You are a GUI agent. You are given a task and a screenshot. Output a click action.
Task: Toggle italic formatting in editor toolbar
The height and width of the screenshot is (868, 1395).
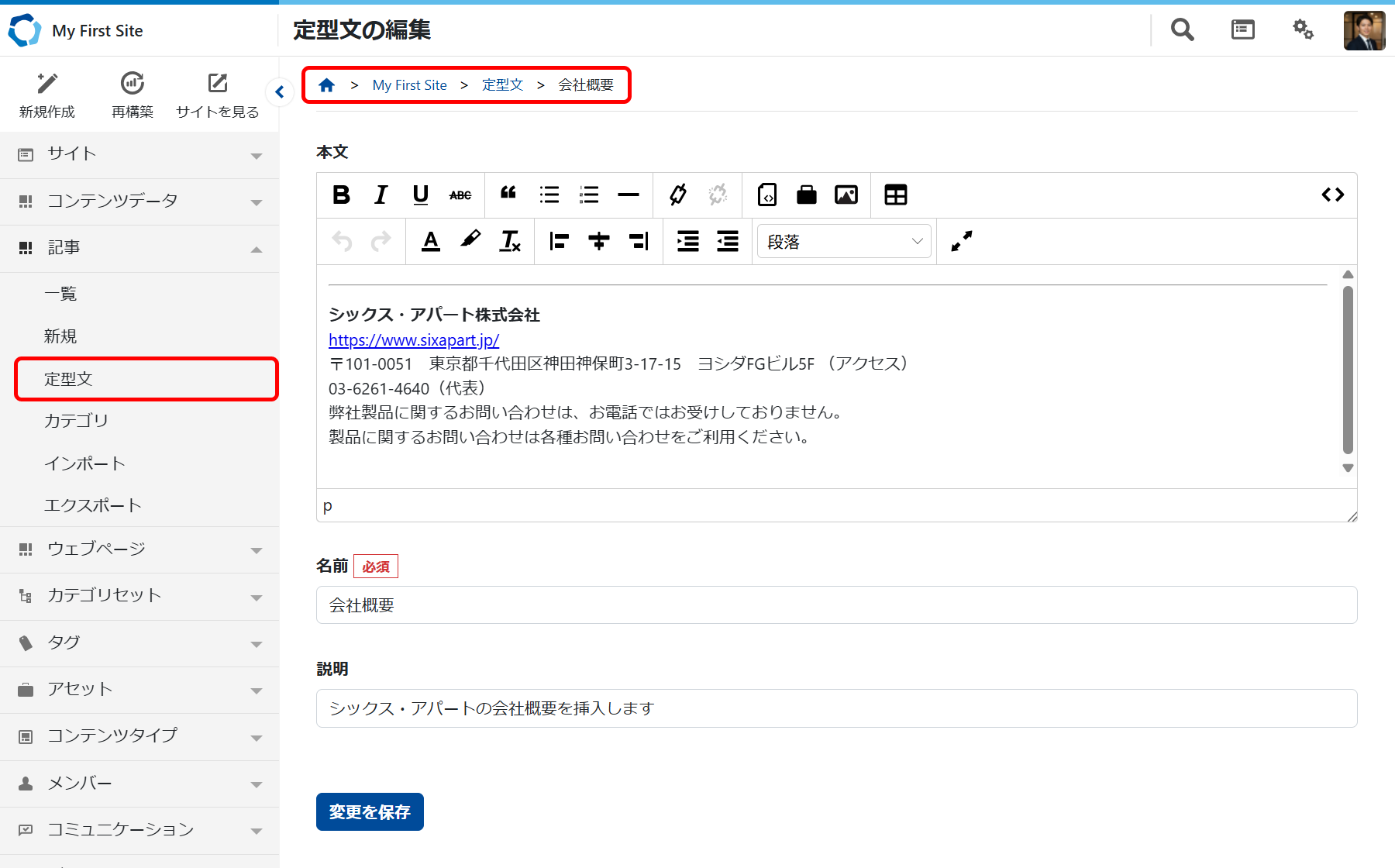[381, 195]
